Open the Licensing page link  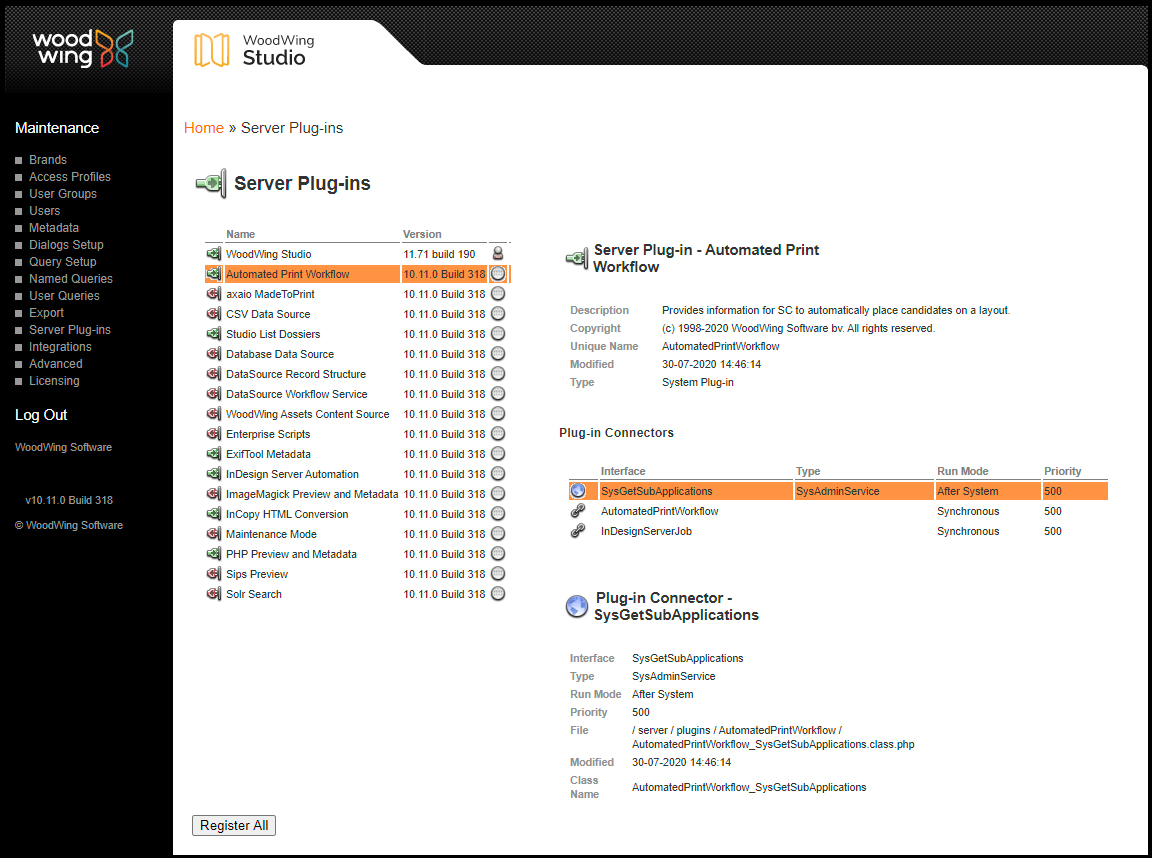click(x=54, y=381)
